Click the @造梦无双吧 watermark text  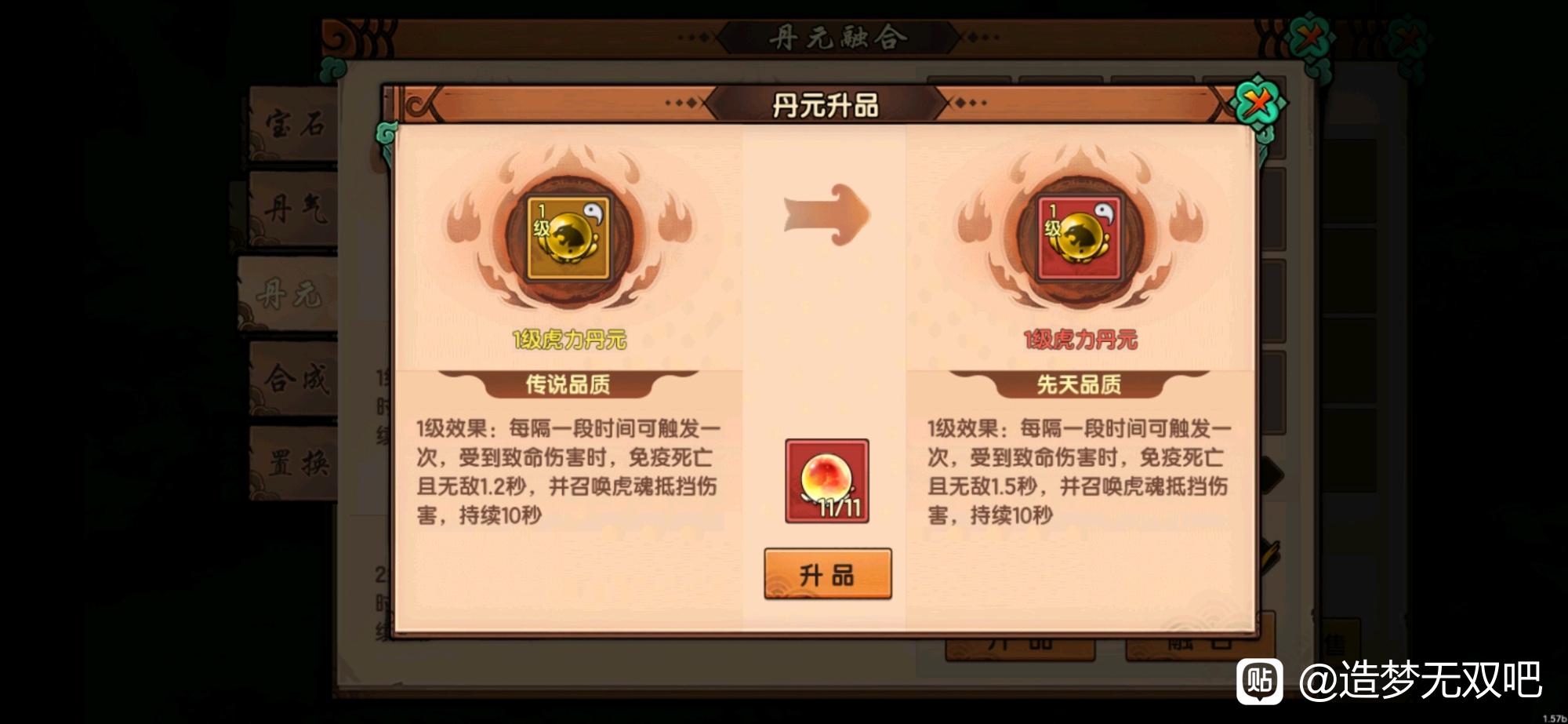pyautogui.click(x=1421, y=680)
